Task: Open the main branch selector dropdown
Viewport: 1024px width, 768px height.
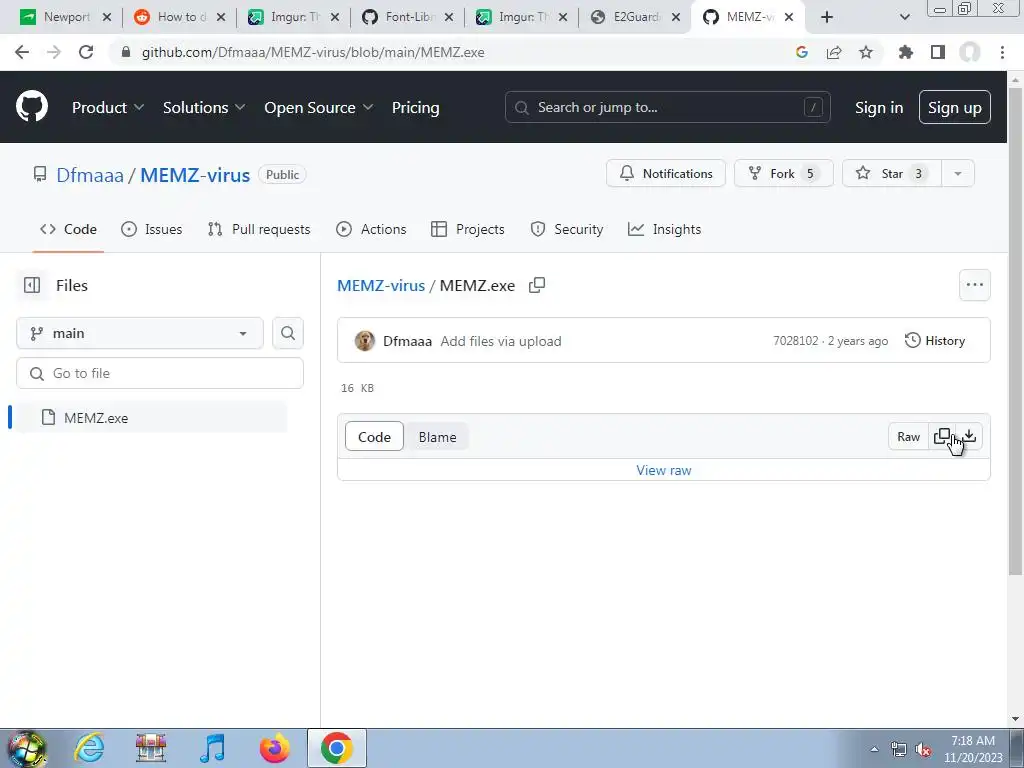Action: (x=140, y=333)
